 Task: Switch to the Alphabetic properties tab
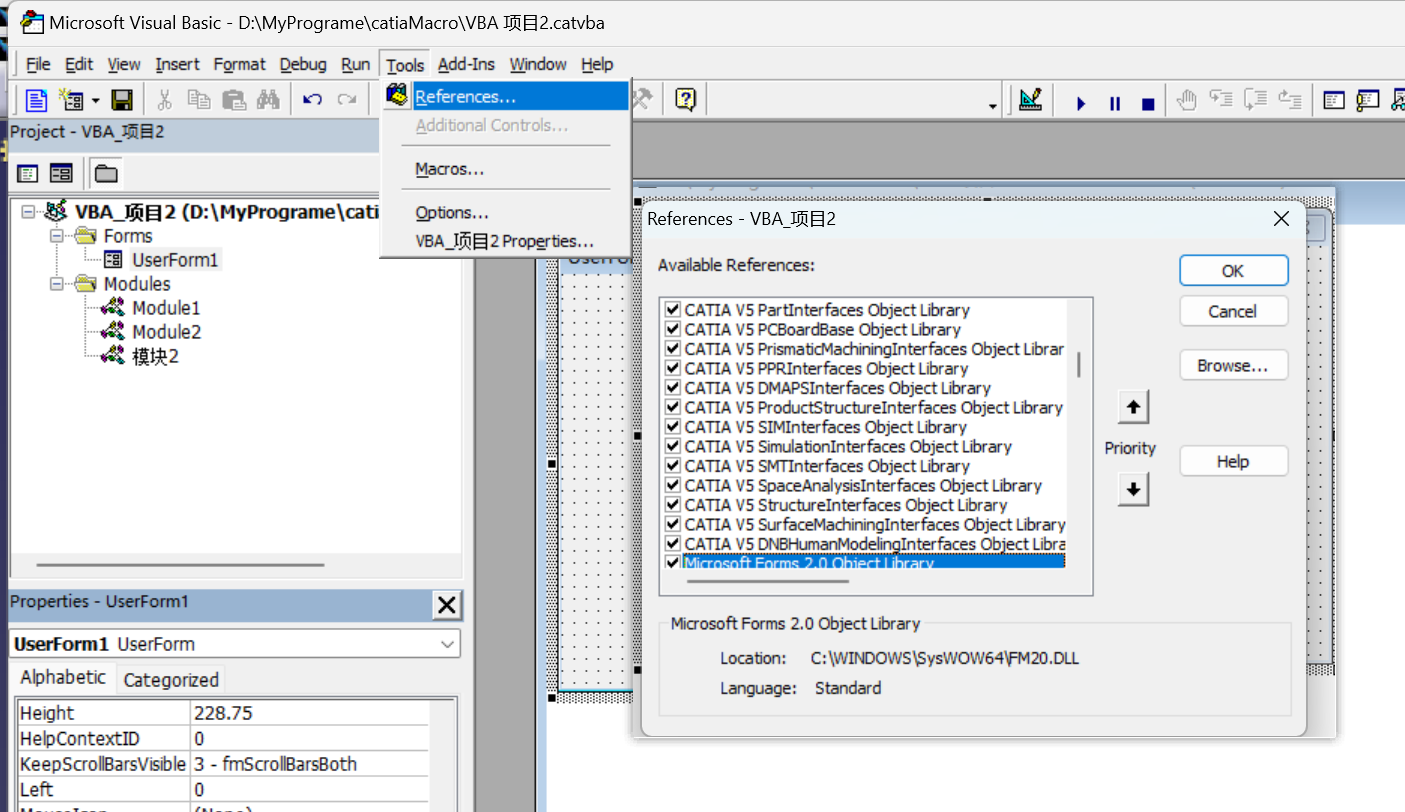[63, 677]
